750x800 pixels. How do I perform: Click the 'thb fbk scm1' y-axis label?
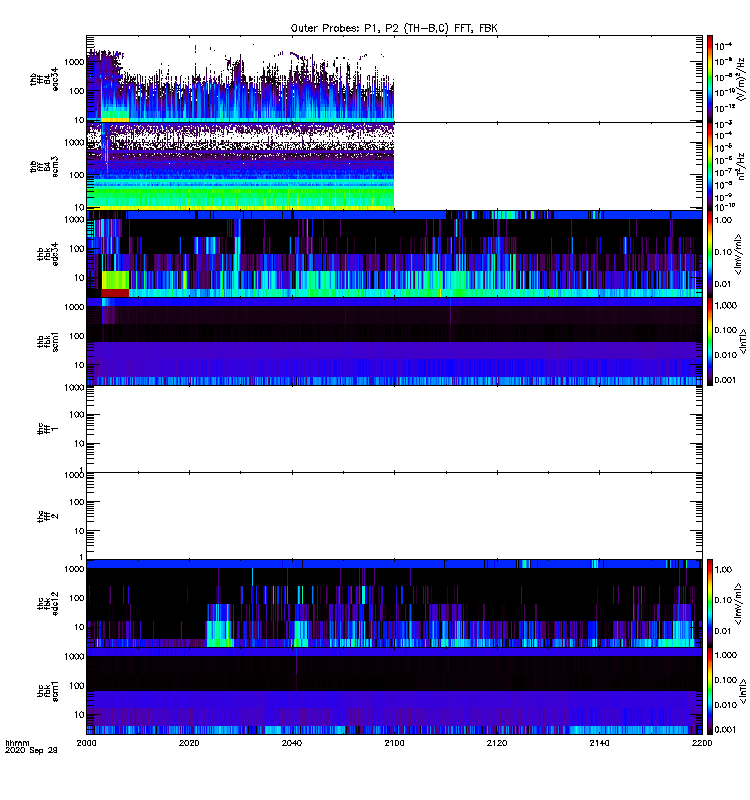(x=48, y=341)
